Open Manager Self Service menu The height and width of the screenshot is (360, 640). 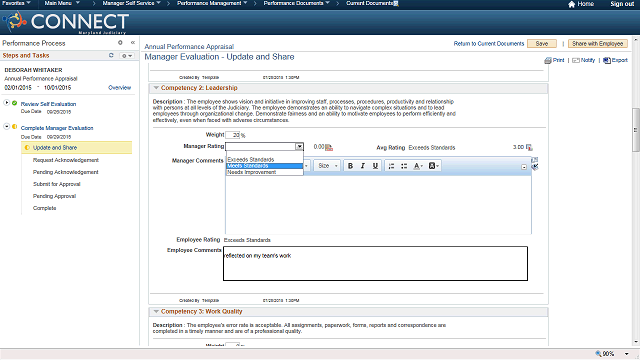[131, 3]
